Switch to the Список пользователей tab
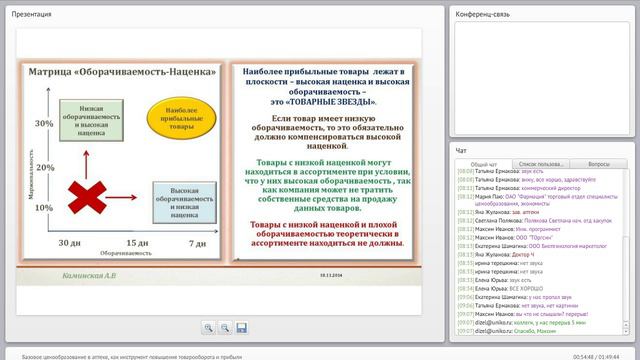This screenshot has height=360, width=640. point(541,164)
